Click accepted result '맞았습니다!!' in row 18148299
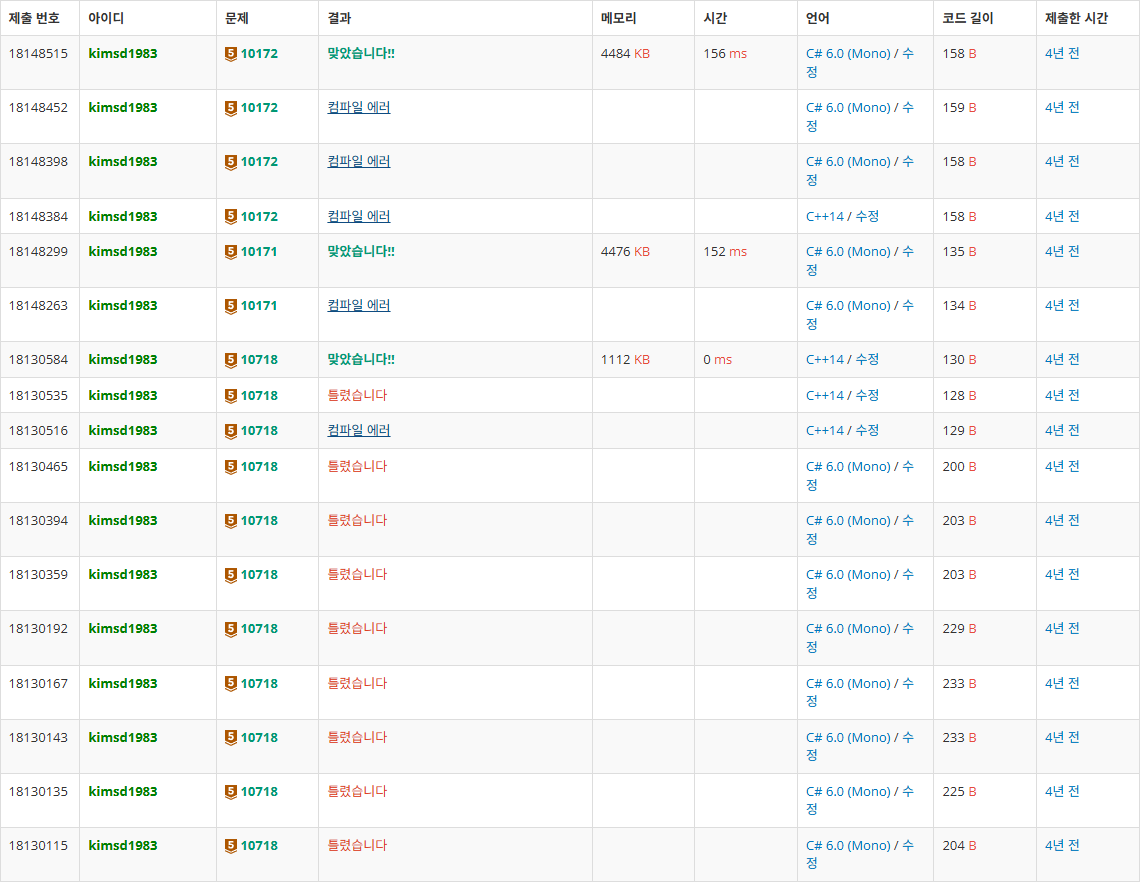 click(x=361, y=252)
